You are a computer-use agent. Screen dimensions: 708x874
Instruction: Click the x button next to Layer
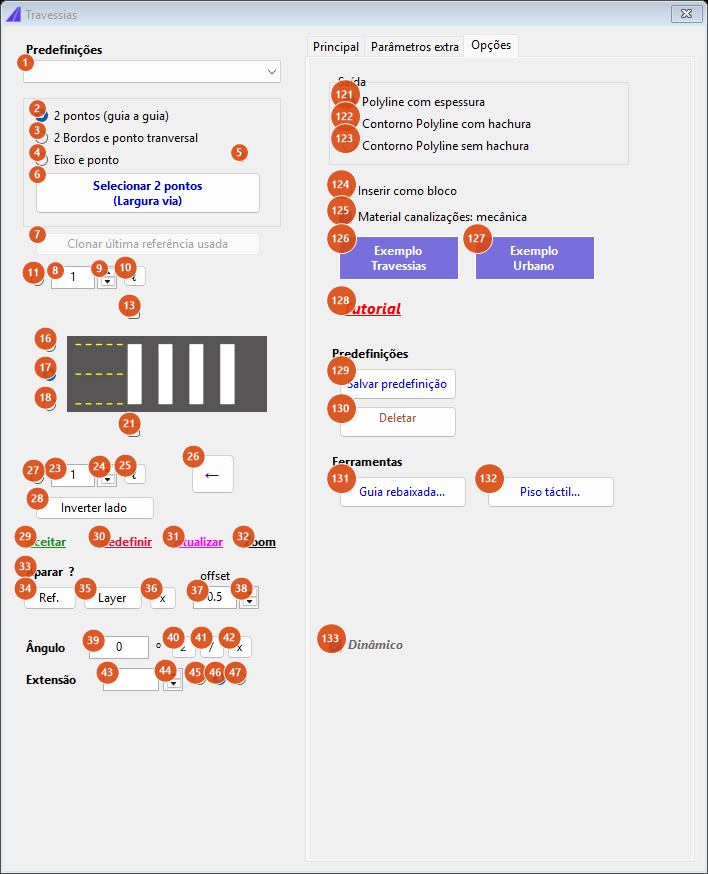(x=163, y=598)
